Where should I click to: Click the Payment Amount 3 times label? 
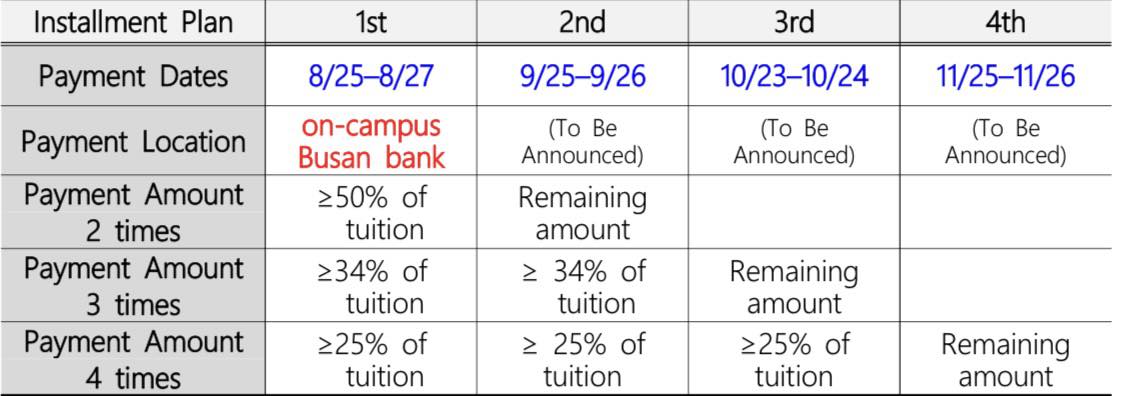click(x=133, y=286)
